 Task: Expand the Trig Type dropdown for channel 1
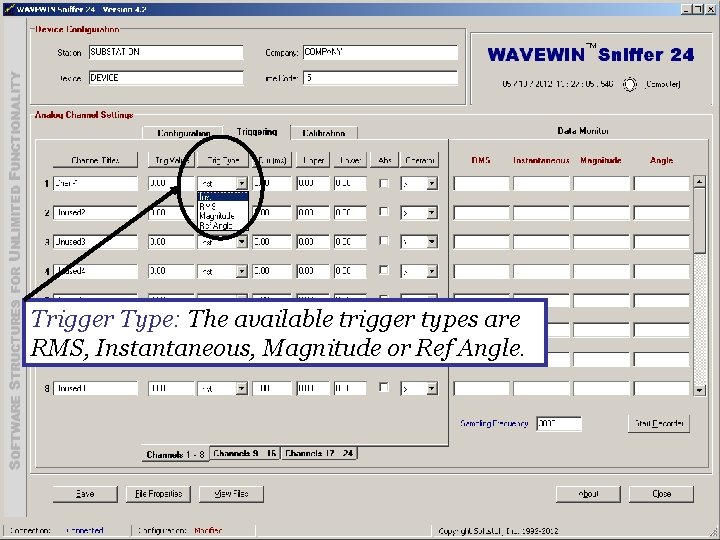click(242, 183)
